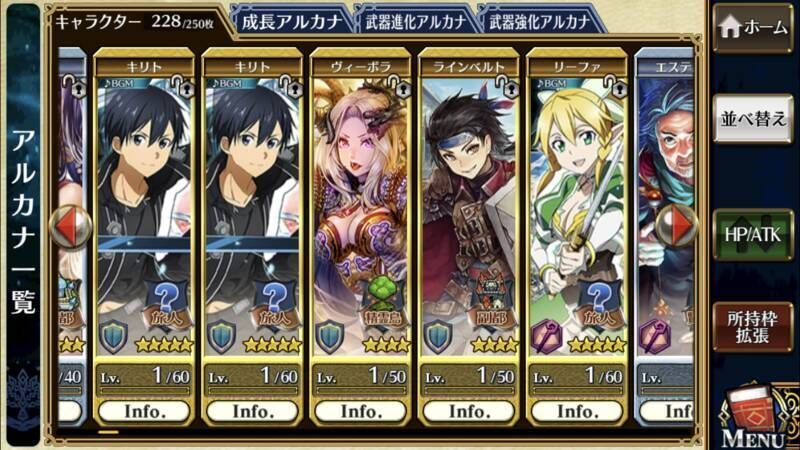Image resolution: width=800 pixels, height=450 pixels.
Task: Toggle the HP/ATK display button
Action: [753, 235]
